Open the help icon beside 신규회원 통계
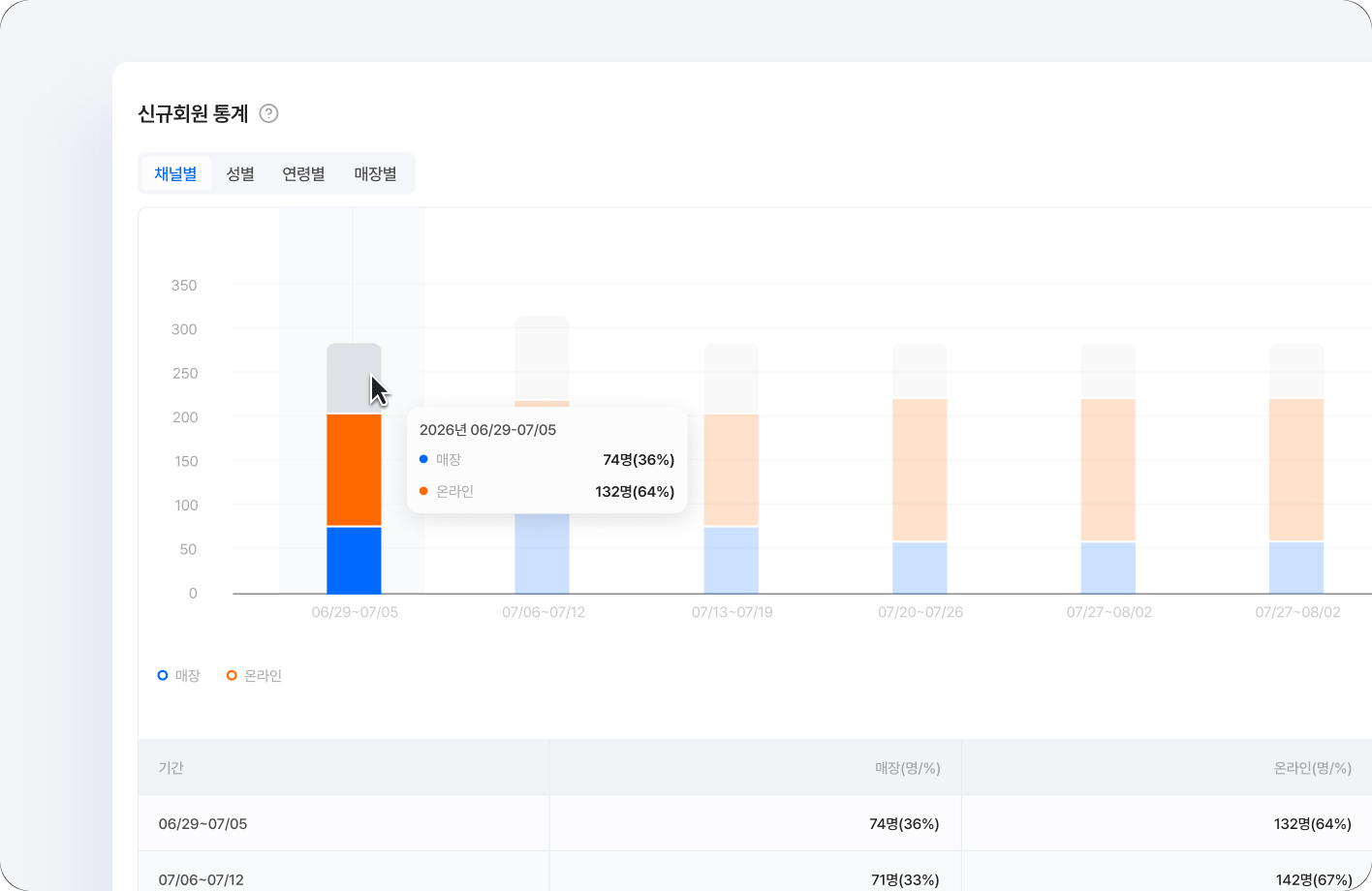This screenshot has height=891, width=1372. 269,113
